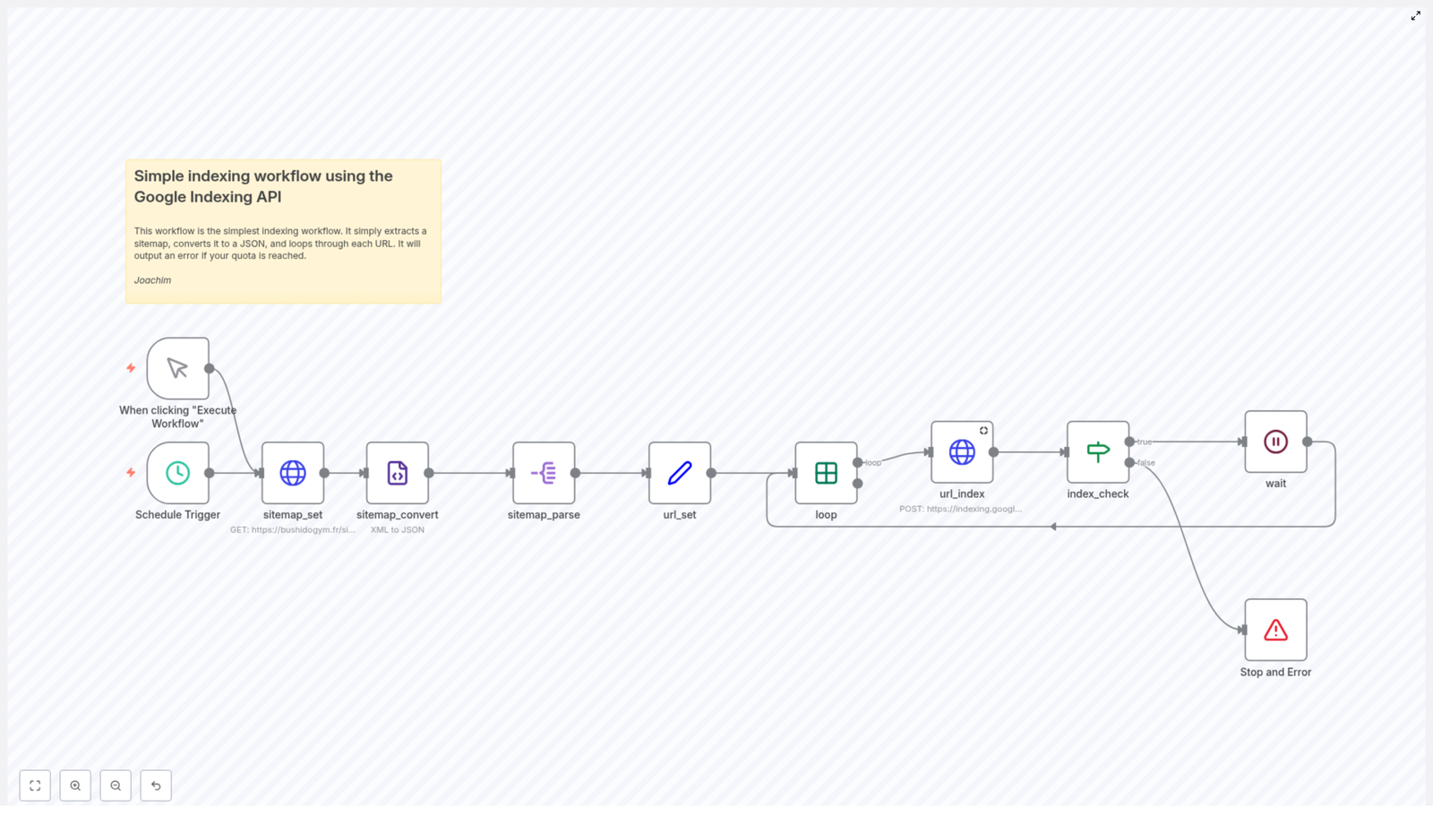Select the yellow sticky note about the indexing workflow
Image resolution: width=1433 pixels, height=840 pixels.
tap(282, 231)
